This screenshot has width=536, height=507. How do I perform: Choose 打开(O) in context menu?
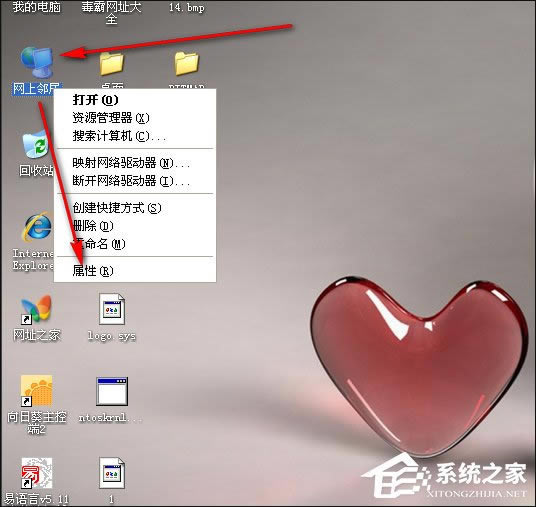(136, 100)
